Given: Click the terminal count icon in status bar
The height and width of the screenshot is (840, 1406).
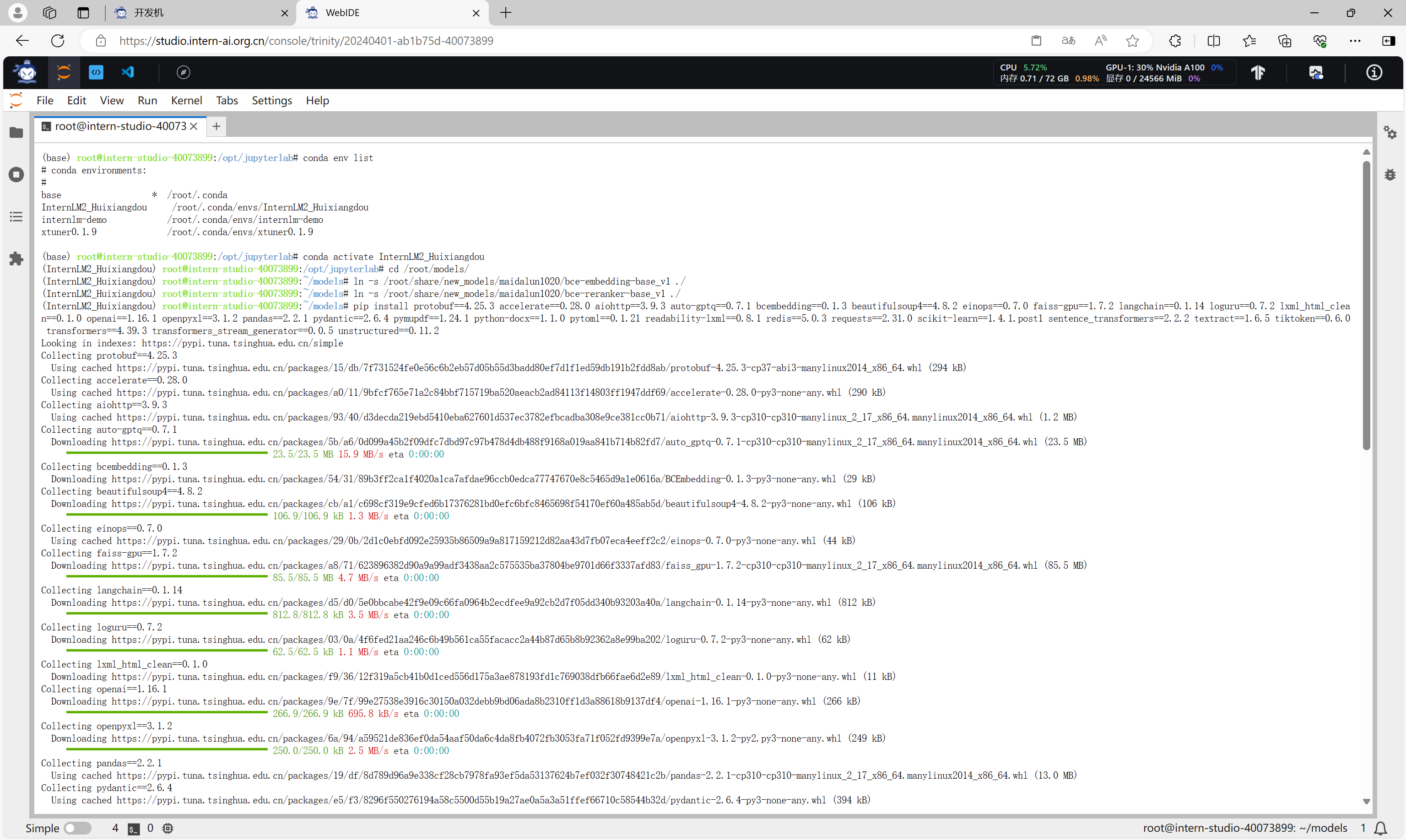Looking at the screenshot, I should click(134, 829).
